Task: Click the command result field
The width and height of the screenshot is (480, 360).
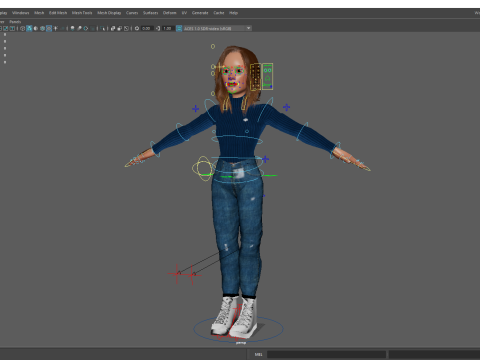Action: [x=434, y=354]
